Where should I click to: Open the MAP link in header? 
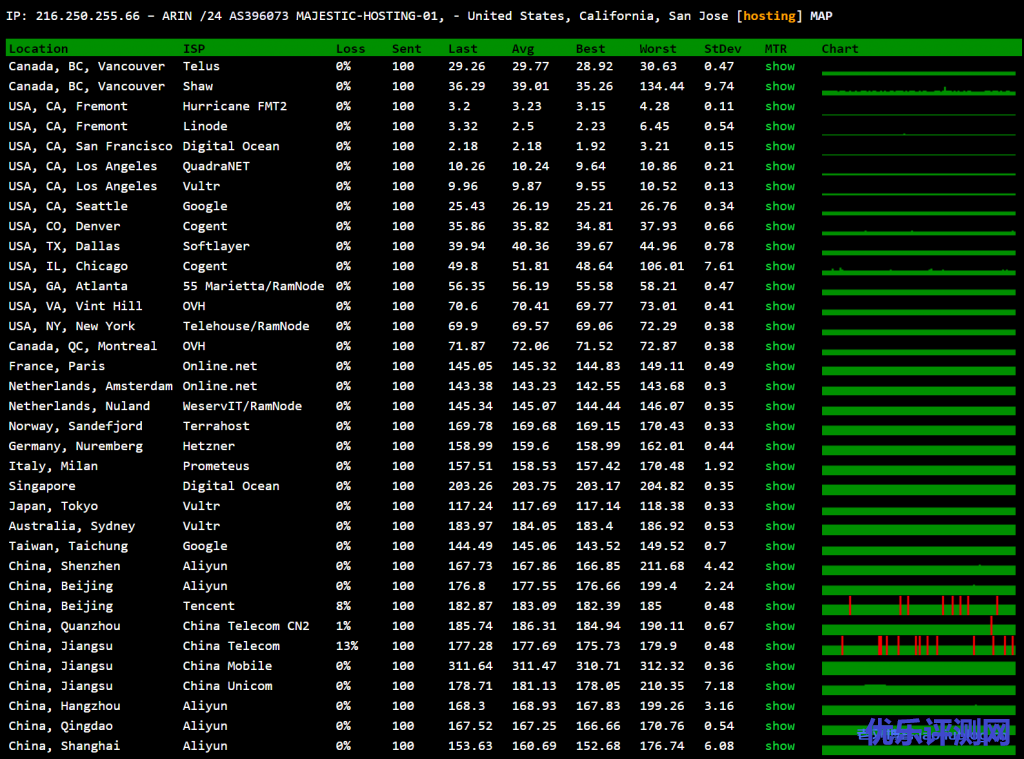pyautogui.click(x=820, y=16)
